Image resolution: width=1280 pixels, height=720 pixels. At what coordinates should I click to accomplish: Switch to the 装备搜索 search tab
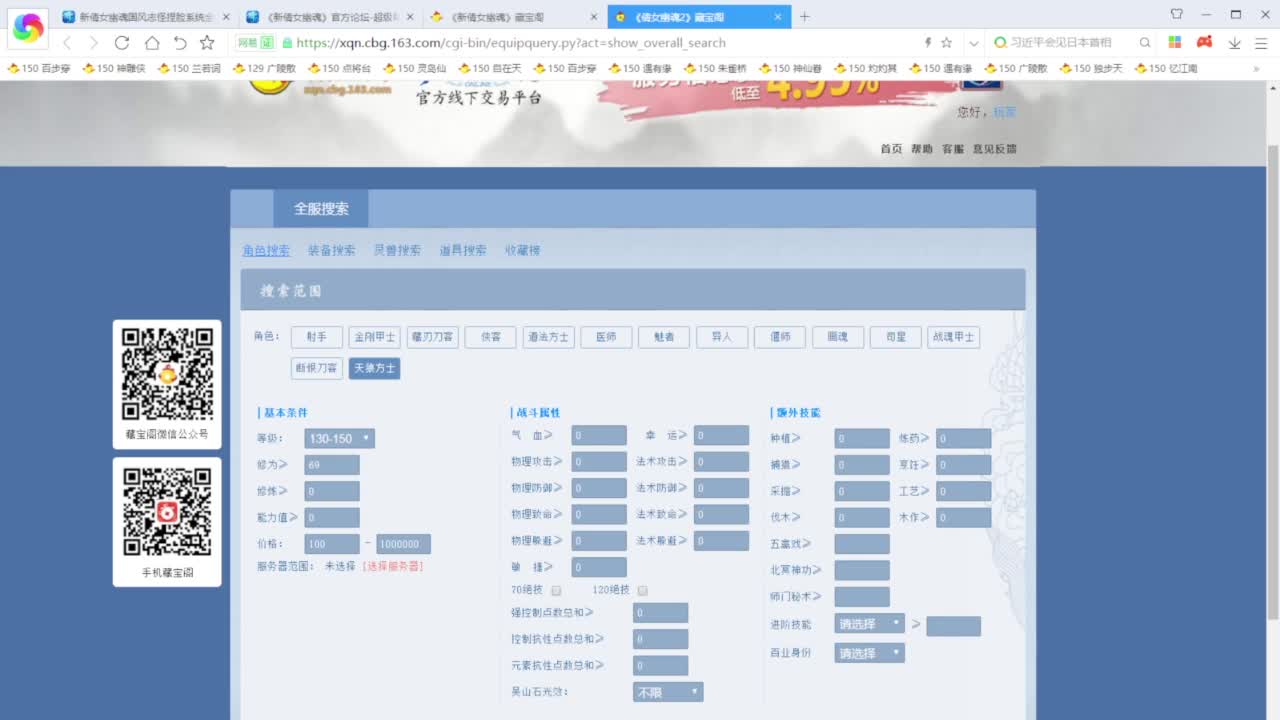tap(333, 250)
